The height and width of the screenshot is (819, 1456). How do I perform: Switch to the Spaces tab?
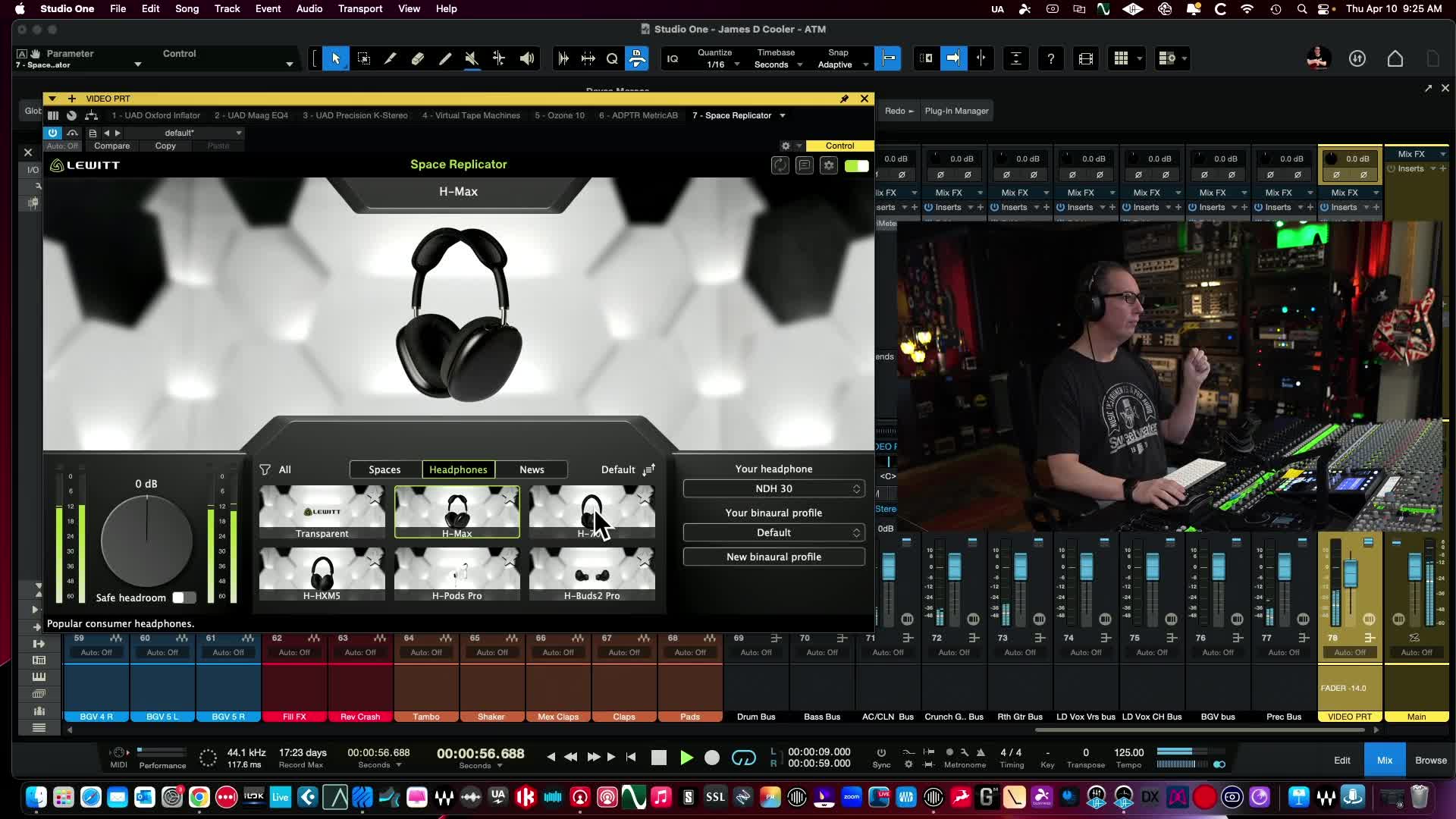coord(384,469)
